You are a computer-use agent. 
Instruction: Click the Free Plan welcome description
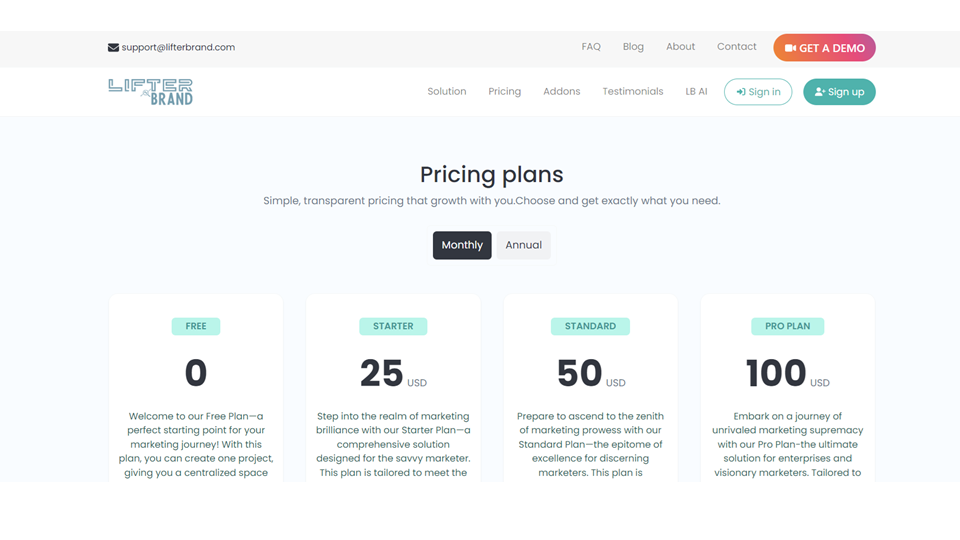coord(196,444)
